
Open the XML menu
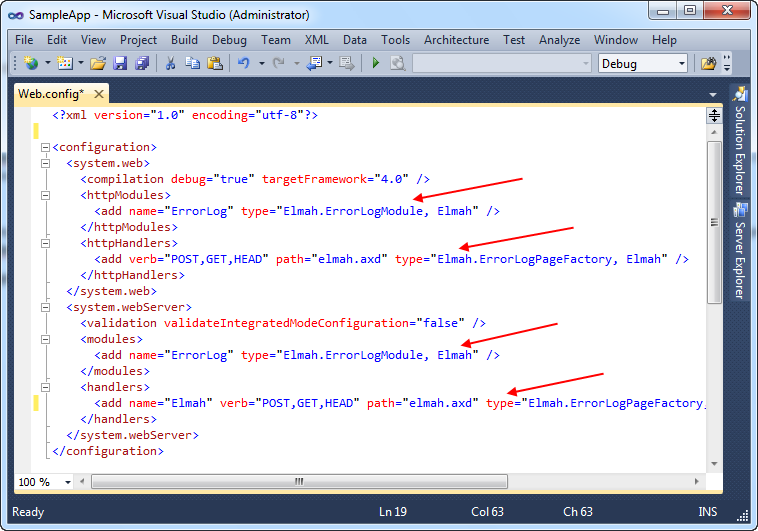click(x=316, y=40)
